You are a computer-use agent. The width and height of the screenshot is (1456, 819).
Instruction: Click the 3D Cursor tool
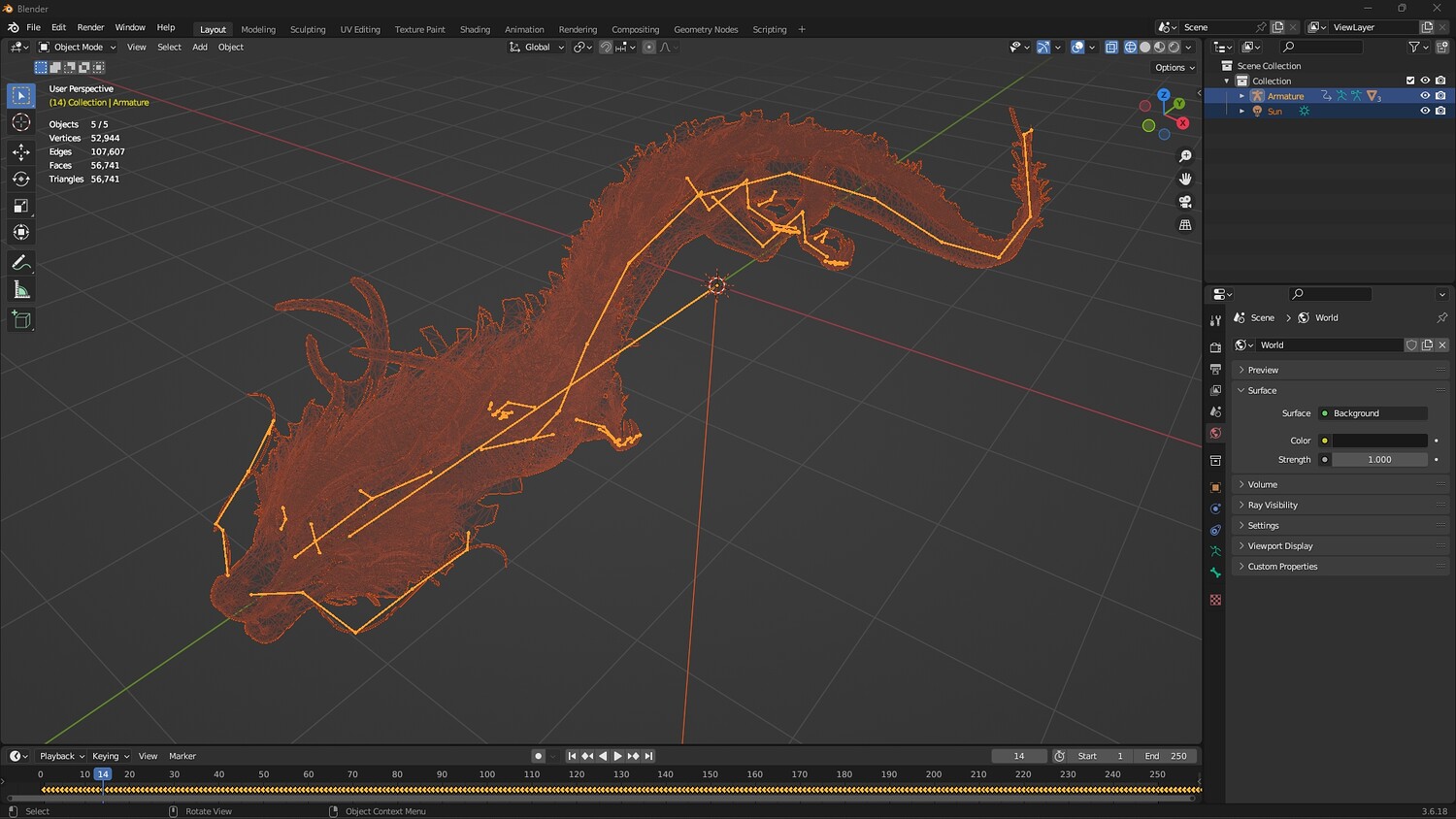click(20, 122)
